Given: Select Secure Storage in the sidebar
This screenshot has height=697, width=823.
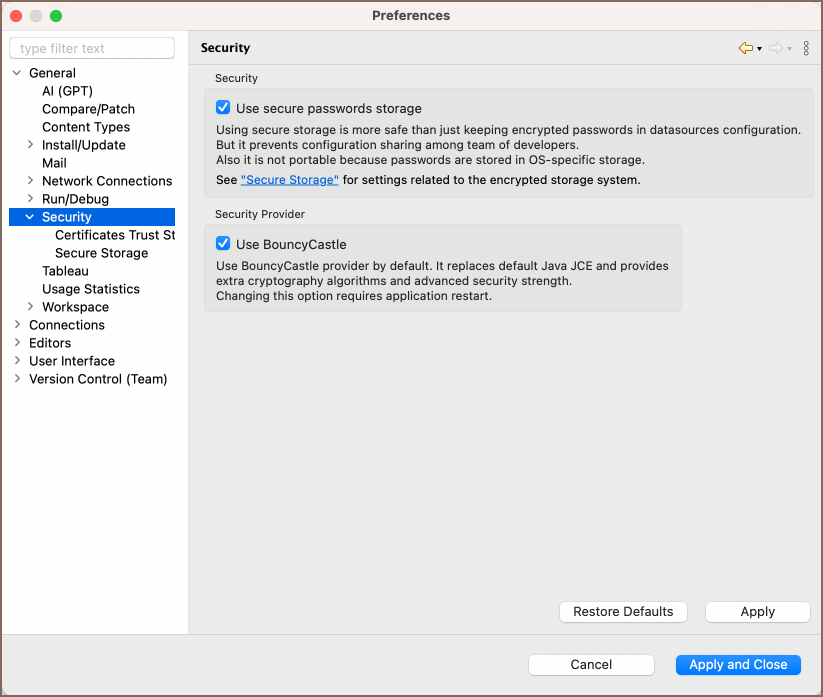Looking at the screenshot, I should [101, 253].
